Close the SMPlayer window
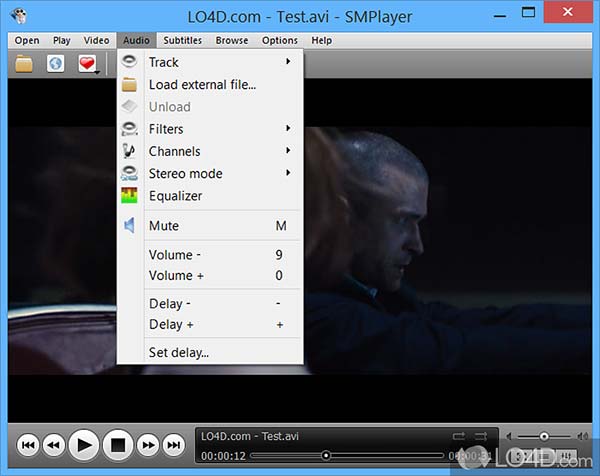The height and width of the screenshot is (476, 600). click(x=568, y=12)
